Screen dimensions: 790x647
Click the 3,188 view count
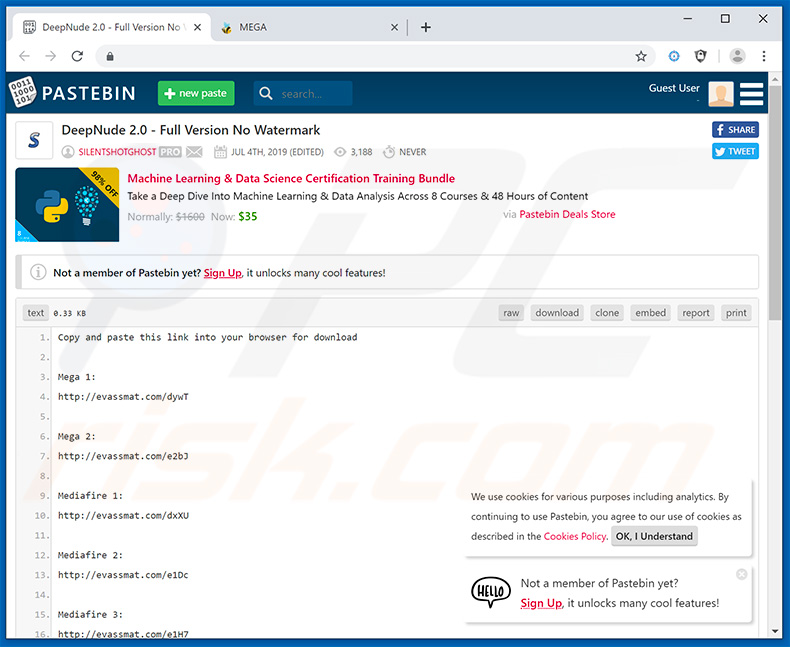[x=361, y=152]
